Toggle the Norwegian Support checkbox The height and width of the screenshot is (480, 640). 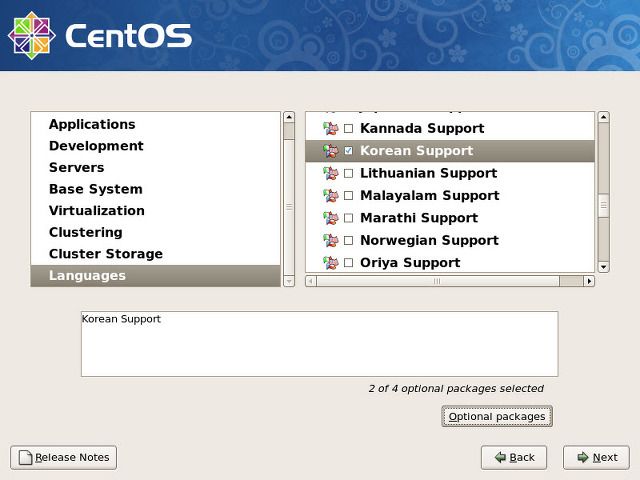[349, 241]
